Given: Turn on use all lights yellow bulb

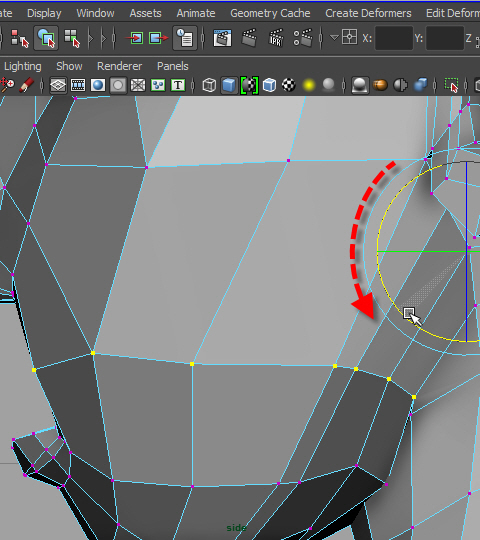Looking at the screenshot, I should pos(309,85).
